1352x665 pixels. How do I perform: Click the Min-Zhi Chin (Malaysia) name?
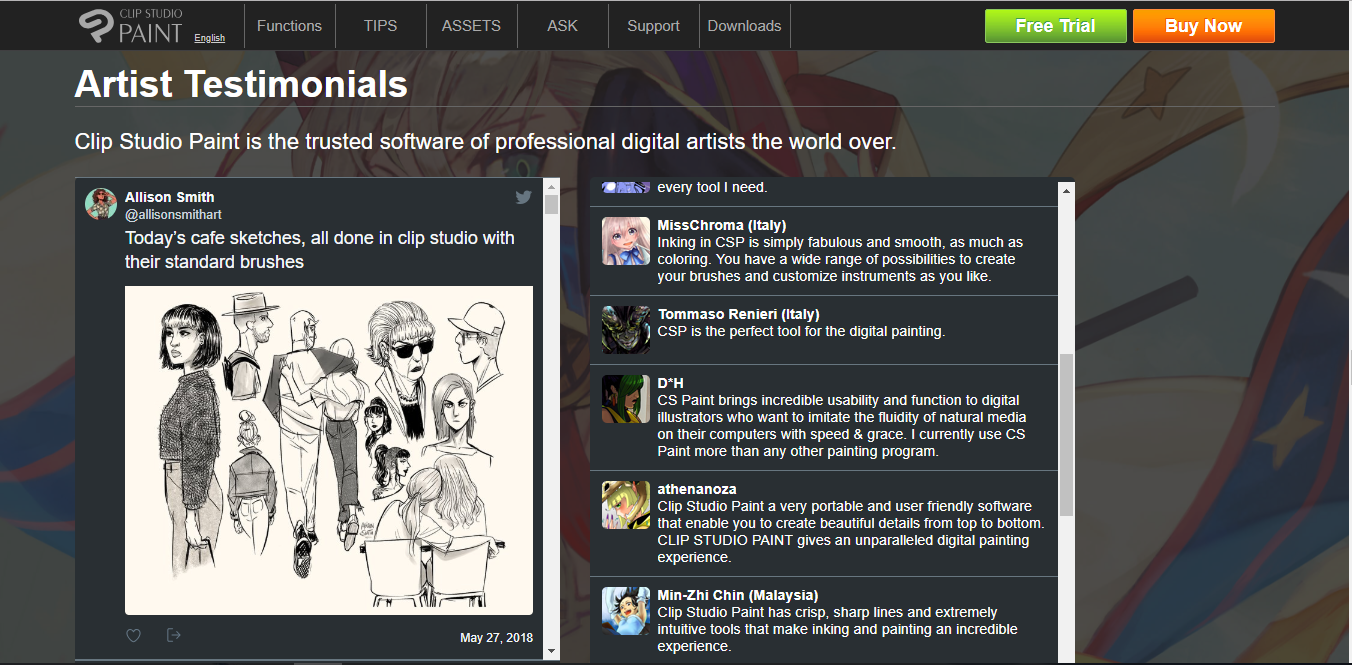pos(738,595)
